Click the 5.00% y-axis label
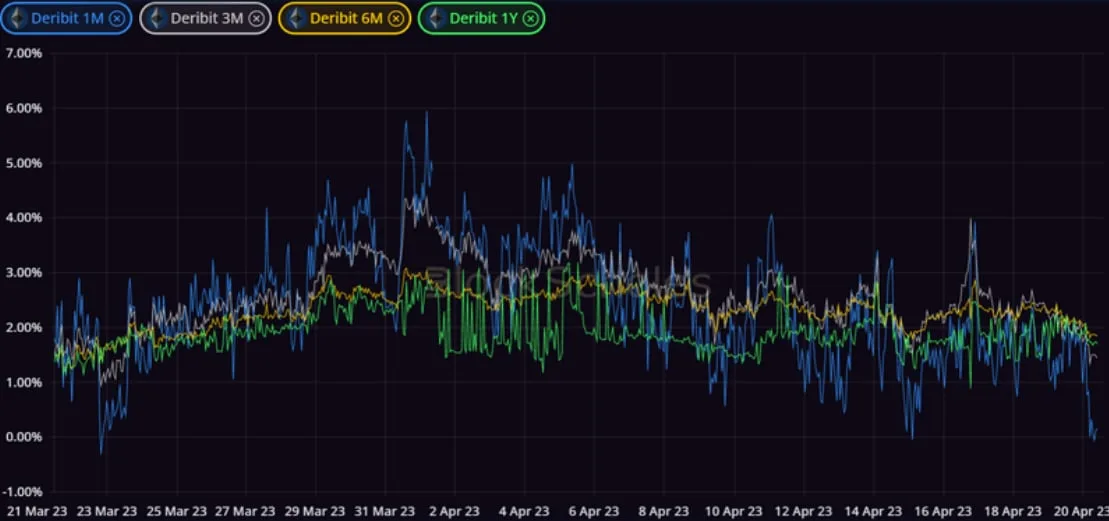 pos(23,163)
